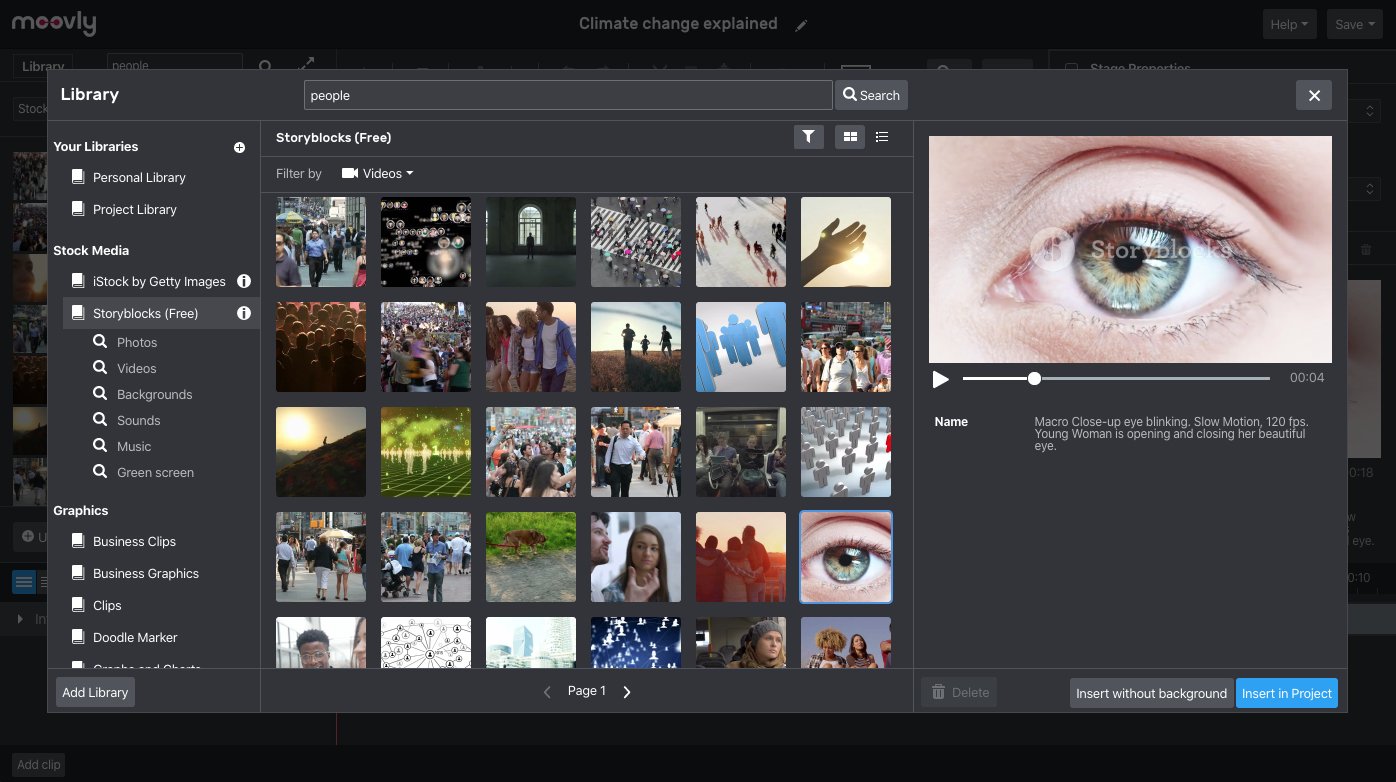Add a new library with plus icon

tap(239, 147)
